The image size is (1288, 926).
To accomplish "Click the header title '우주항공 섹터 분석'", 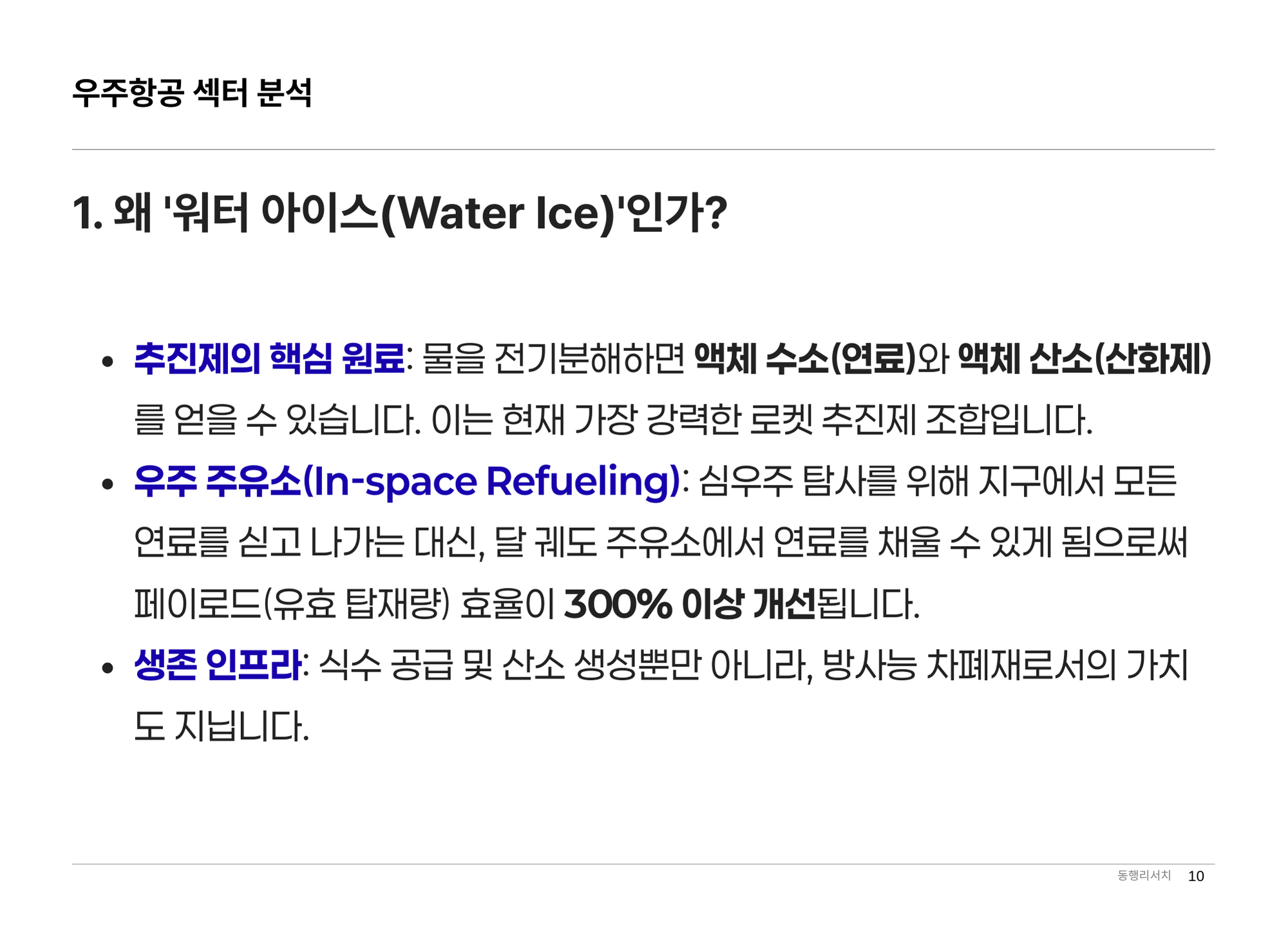I will pos(192,93).
